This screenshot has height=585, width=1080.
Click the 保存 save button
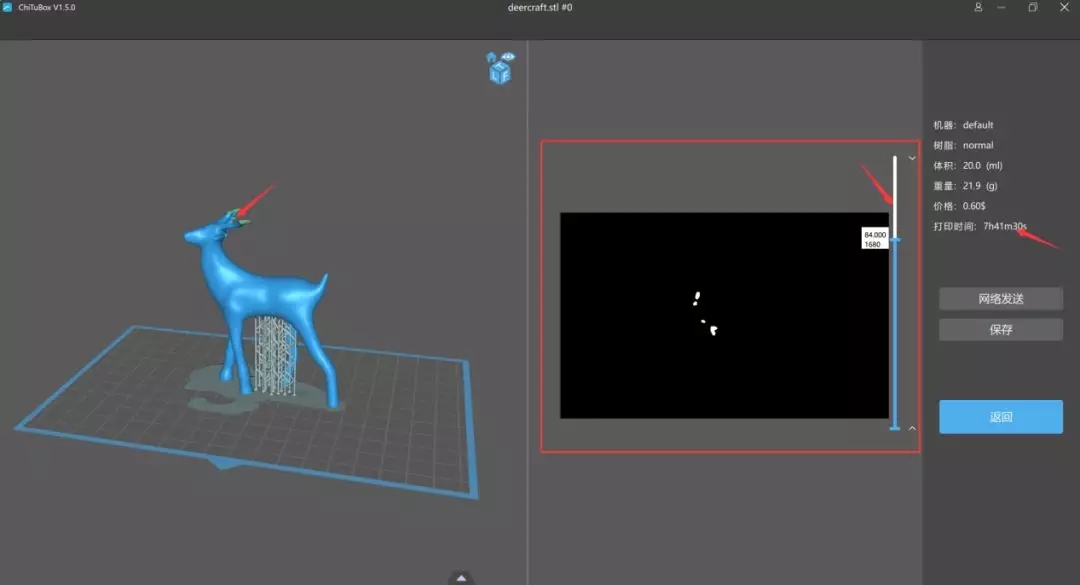pyautogui.click(x=1000, y=330)
